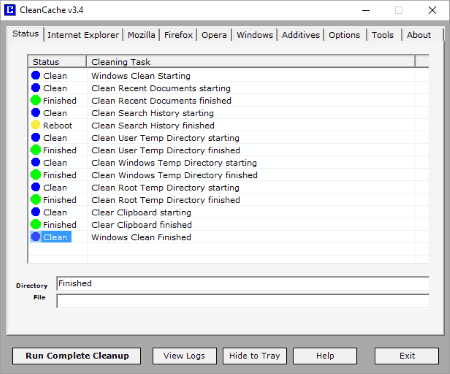This screenshot has width=450, height=374.
Task: Click blue dot beside Clean Windows Temp Directory starting
Action: tap(36, 162)
